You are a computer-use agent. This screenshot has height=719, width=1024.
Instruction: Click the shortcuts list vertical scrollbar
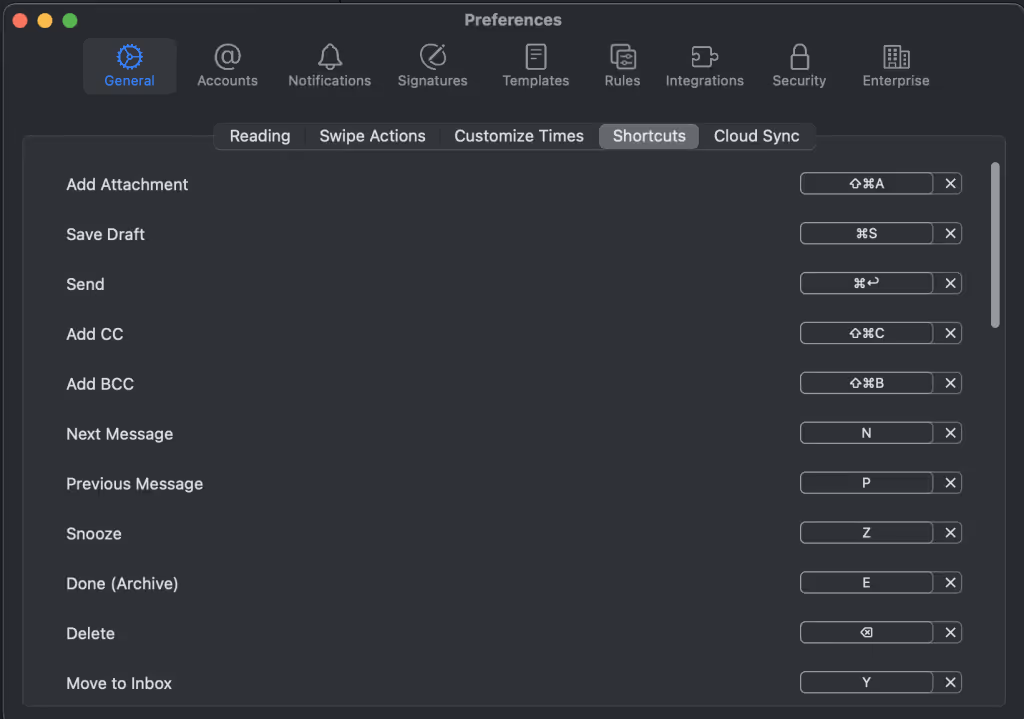tap(995, 245)
